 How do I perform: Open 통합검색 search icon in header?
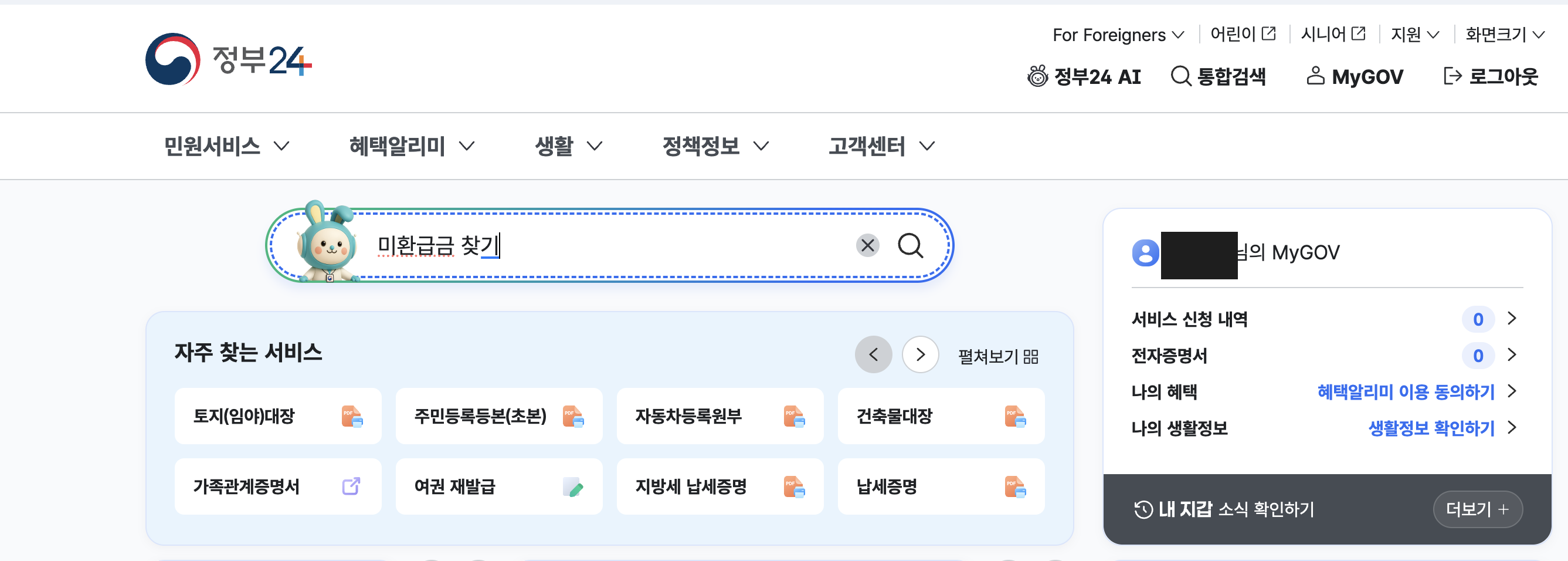tap(1181, 77)
